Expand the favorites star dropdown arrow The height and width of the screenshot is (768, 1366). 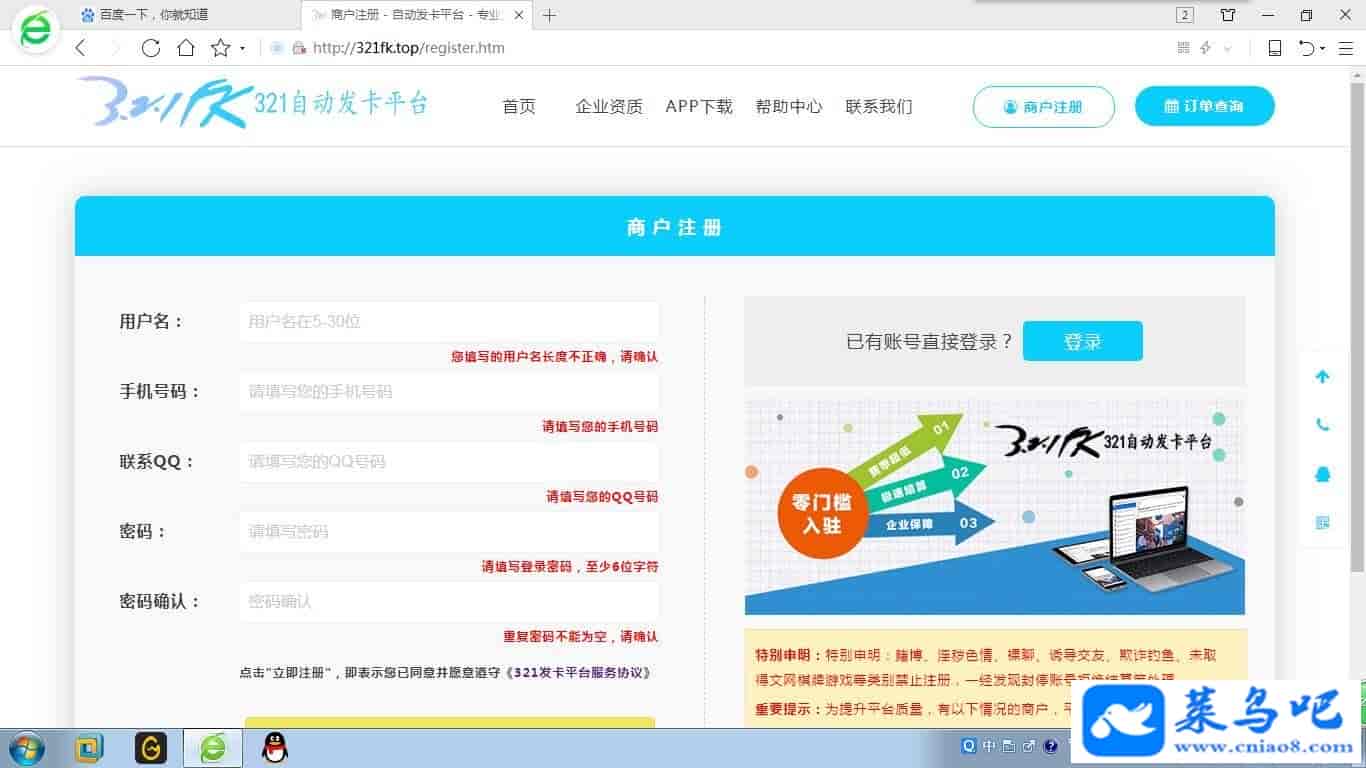pos(242,49)
